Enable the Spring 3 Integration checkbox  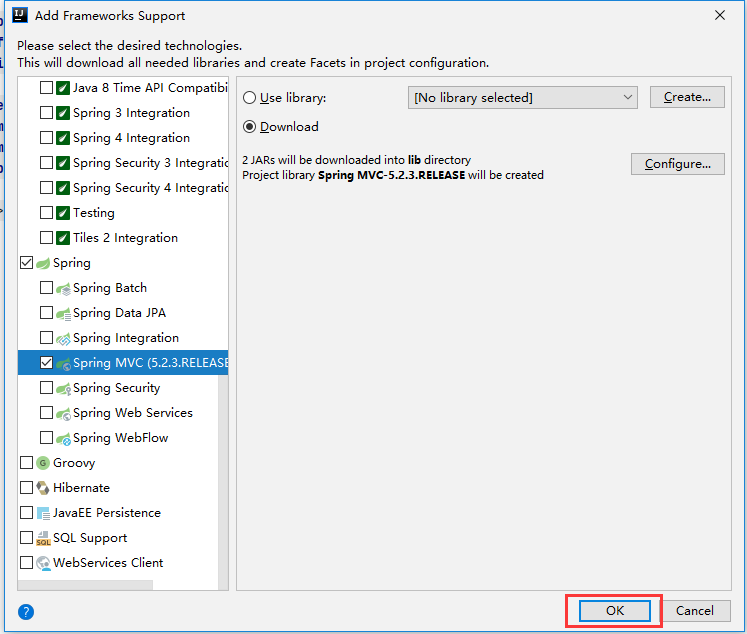(46, 112)
